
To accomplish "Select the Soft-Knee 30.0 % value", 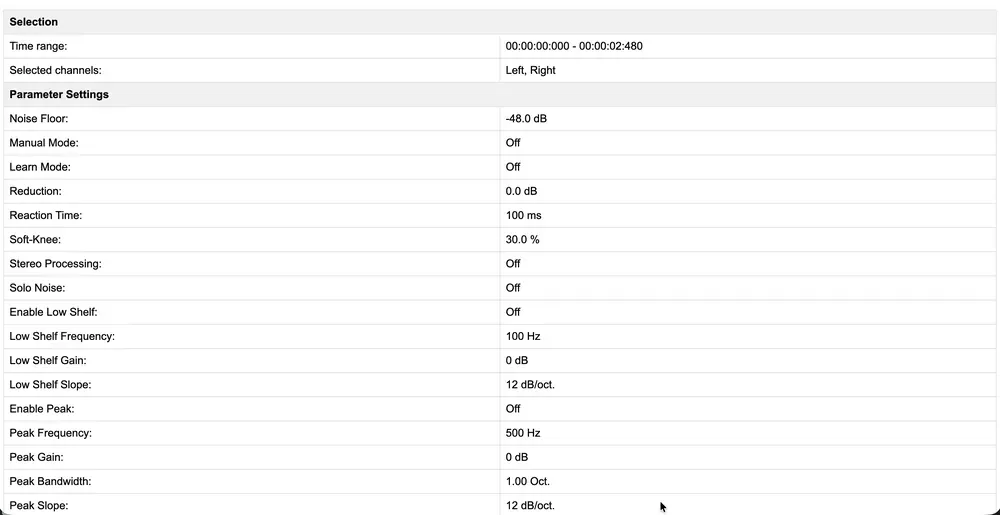I will [x=523, y=240].
